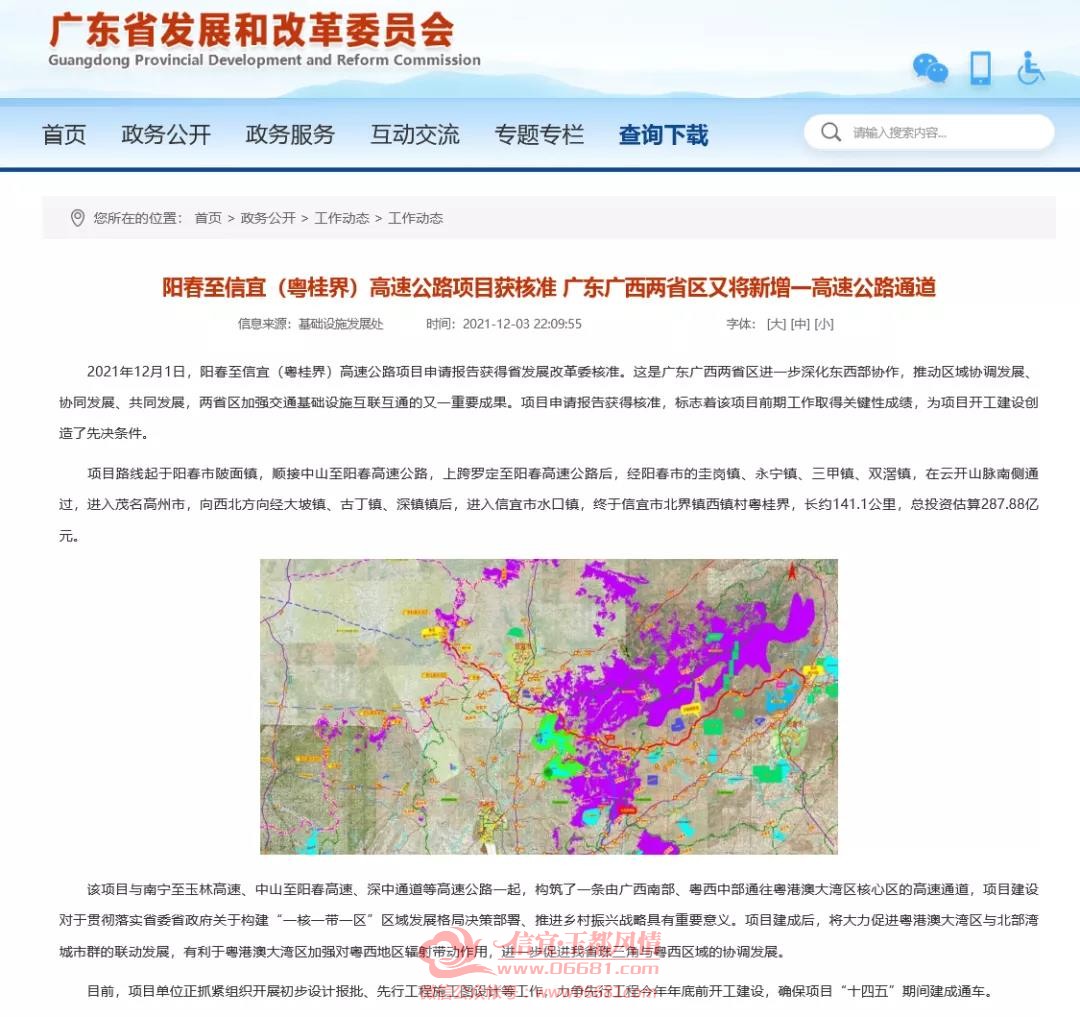
Task: Click the Guangdong commission logo title
Action: coord(251,30)
